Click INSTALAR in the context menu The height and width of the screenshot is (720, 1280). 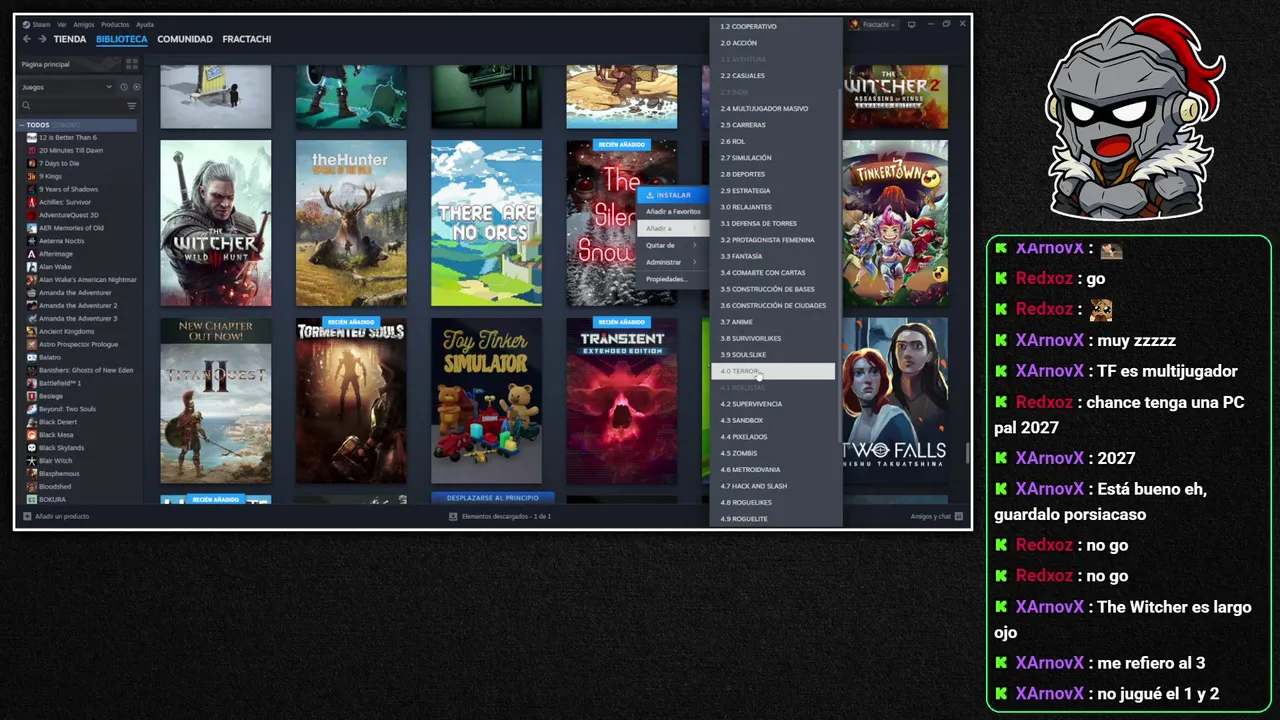point(673,195)
